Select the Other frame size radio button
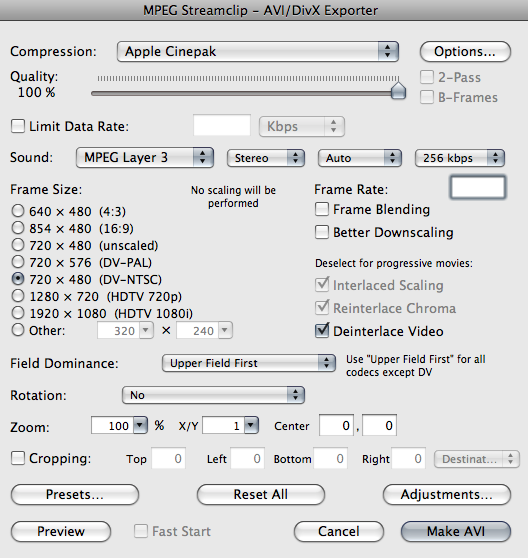 click(18, 330)
